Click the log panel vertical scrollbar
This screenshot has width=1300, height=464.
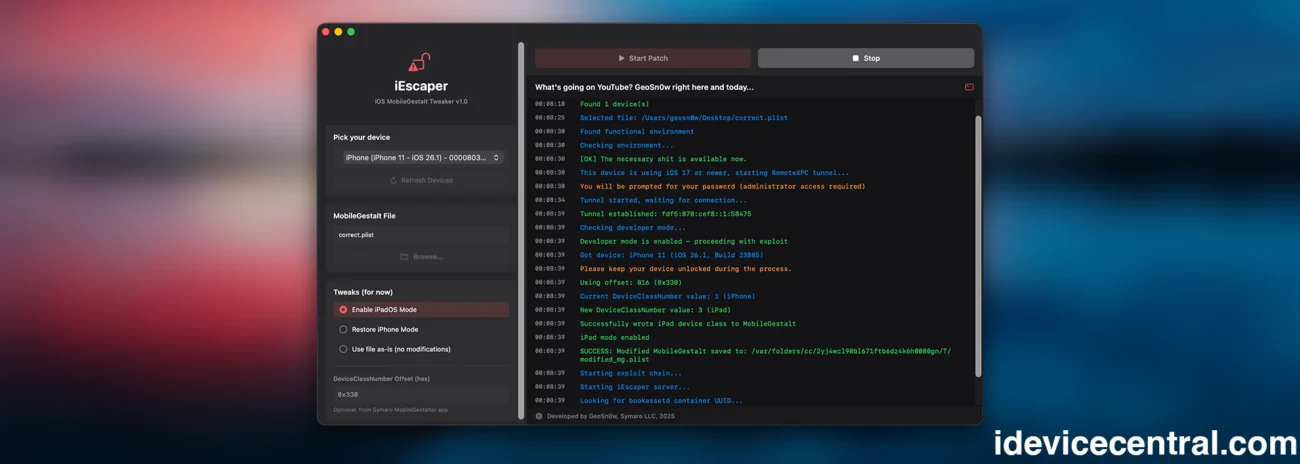[978, 245]
